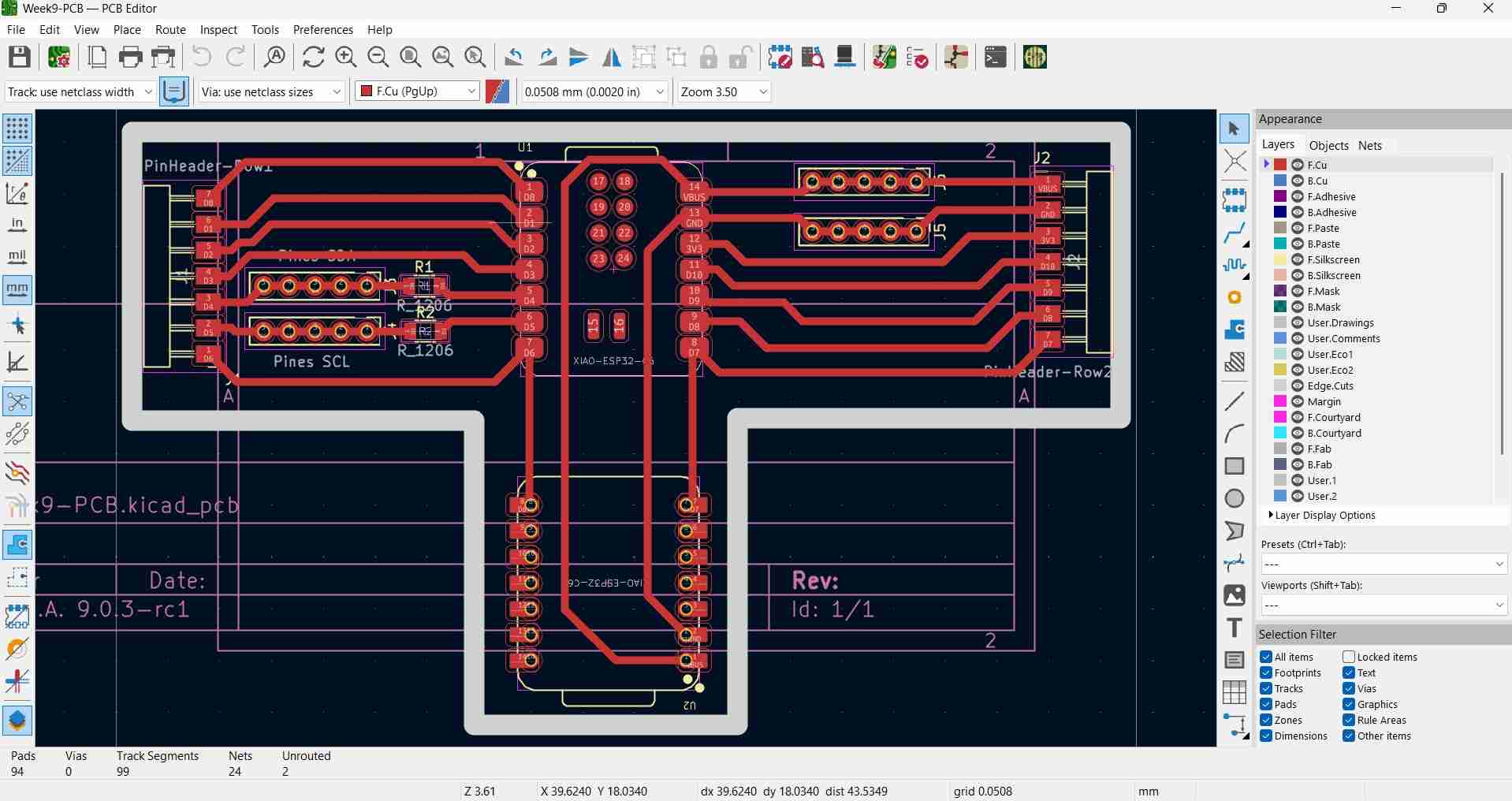Open the Track width dropdown
This screenshot has height=801, width=1512.
(80, 91)
